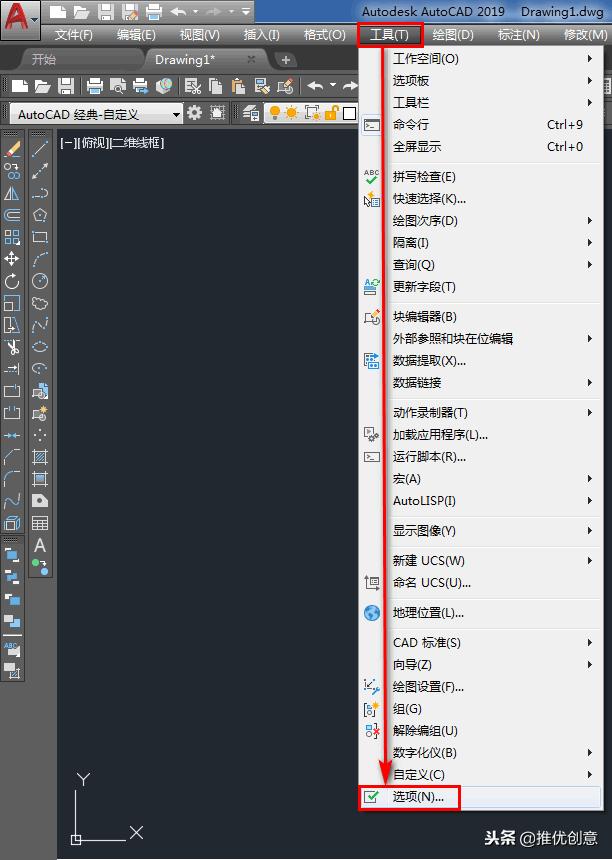
Task: Choose 块编辑器(B) menu entry
Action: 480,316
